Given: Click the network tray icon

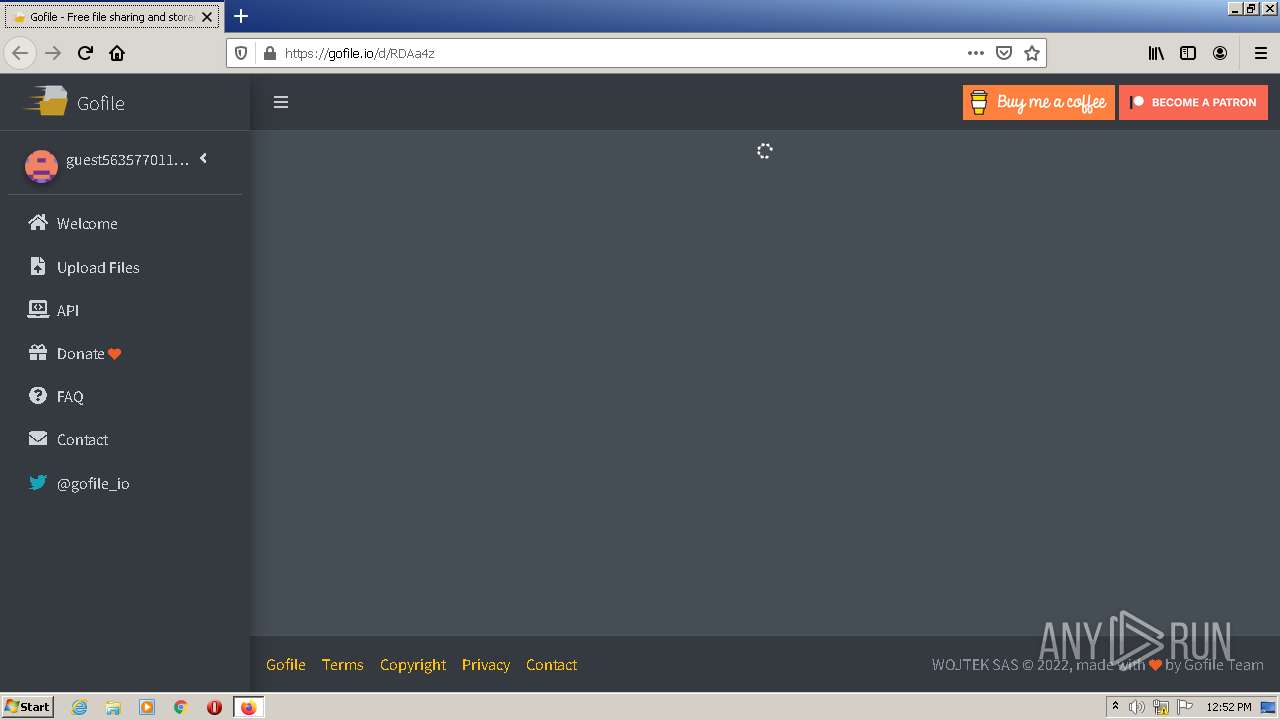Looking at the screenshot, I should click(x=1161, y=707).
